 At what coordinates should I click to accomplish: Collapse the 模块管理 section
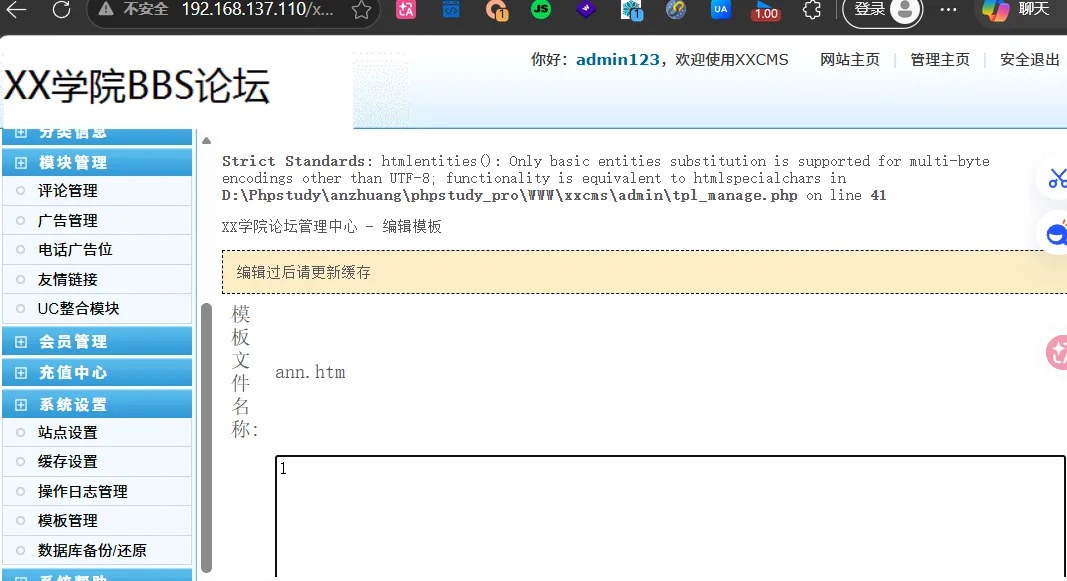click(97, 163)
